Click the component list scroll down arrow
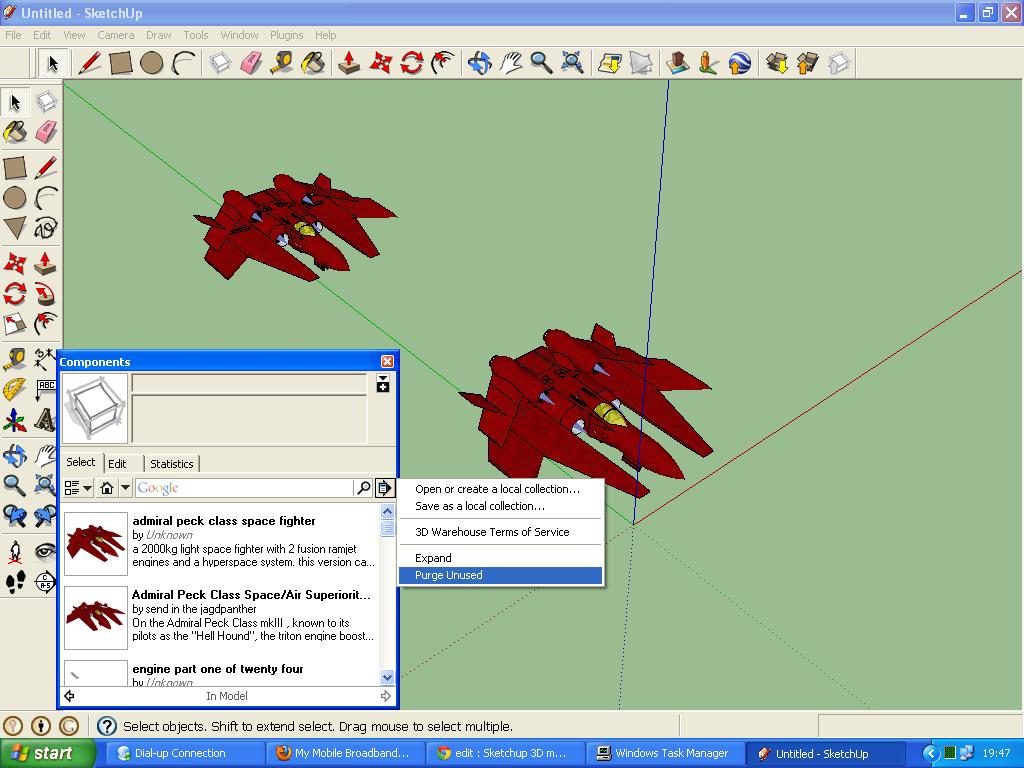 coord(387,677)
